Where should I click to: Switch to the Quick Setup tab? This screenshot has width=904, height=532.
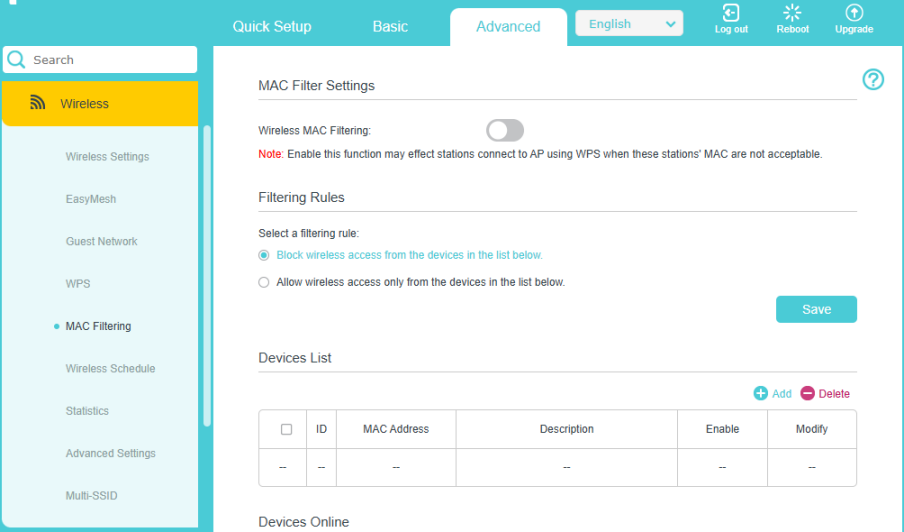272,27
